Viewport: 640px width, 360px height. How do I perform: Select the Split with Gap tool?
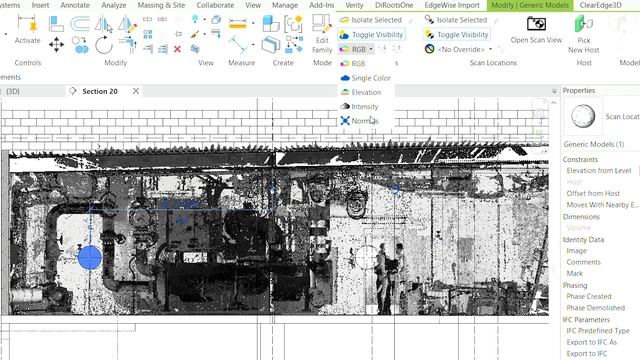click(x=162, y=19)
